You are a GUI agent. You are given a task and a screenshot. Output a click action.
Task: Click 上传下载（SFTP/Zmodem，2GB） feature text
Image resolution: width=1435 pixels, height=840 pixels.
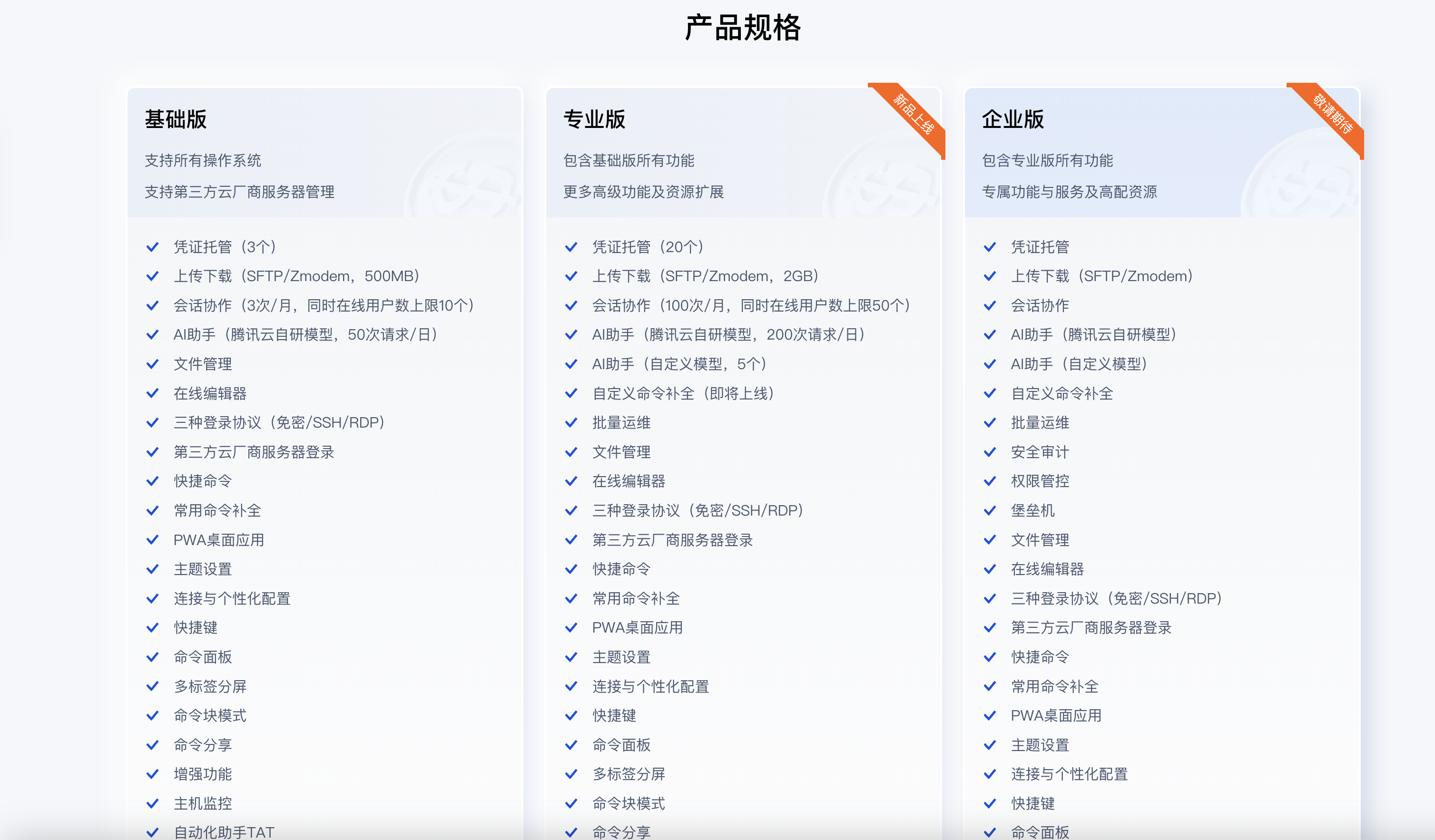pos(706,276)
